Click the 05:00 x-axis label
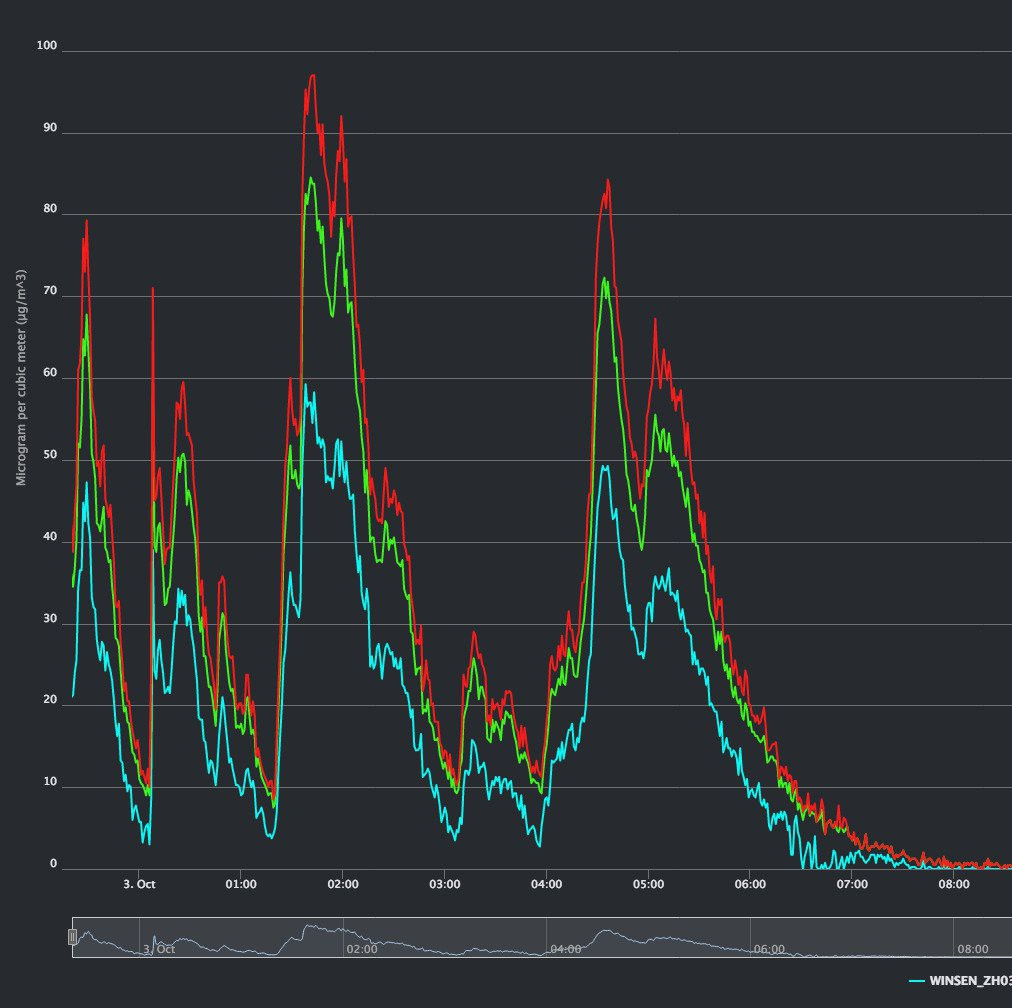The width and height of the screenshot is (1012, 1008). [648, 884]
